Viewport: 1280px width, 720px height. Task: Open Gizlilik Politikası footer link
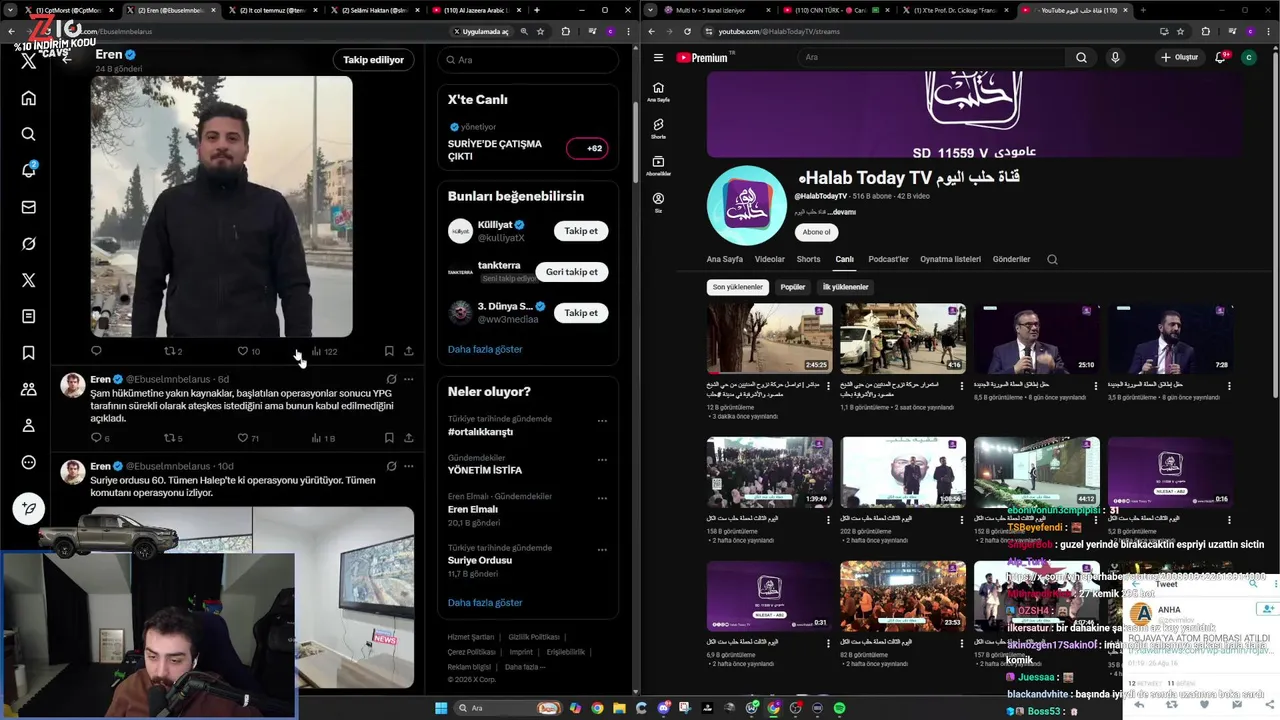click(x=533, y=636)
